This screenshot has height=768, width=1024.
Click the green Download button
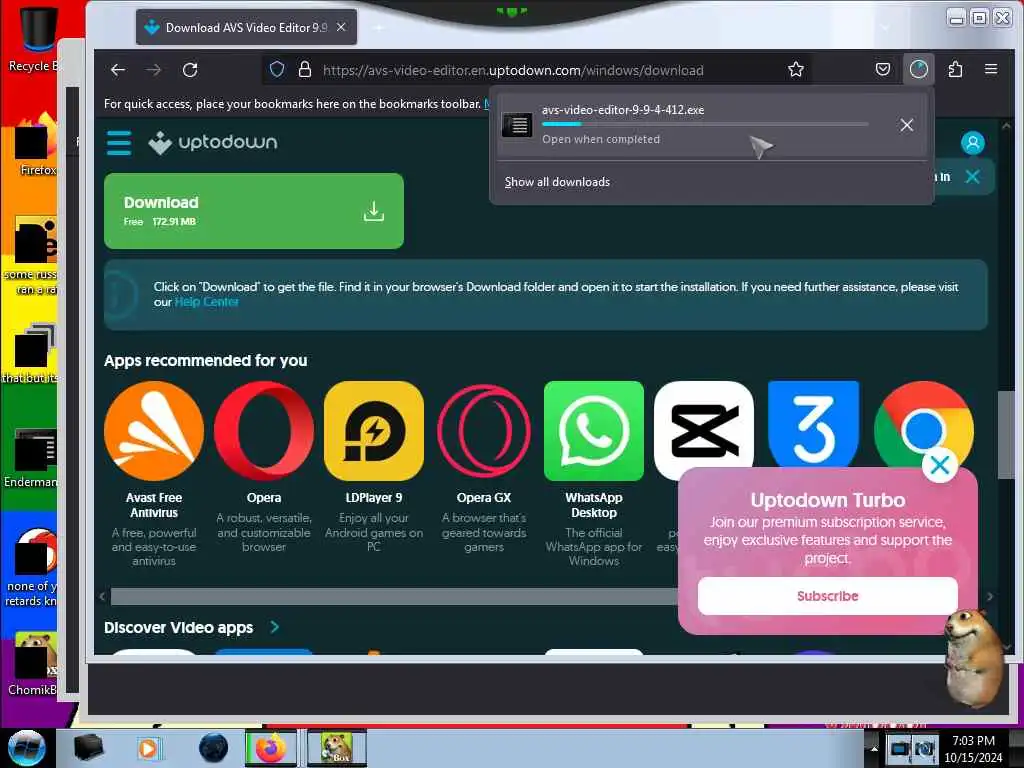pyautogui.click(x=253, y=211)
